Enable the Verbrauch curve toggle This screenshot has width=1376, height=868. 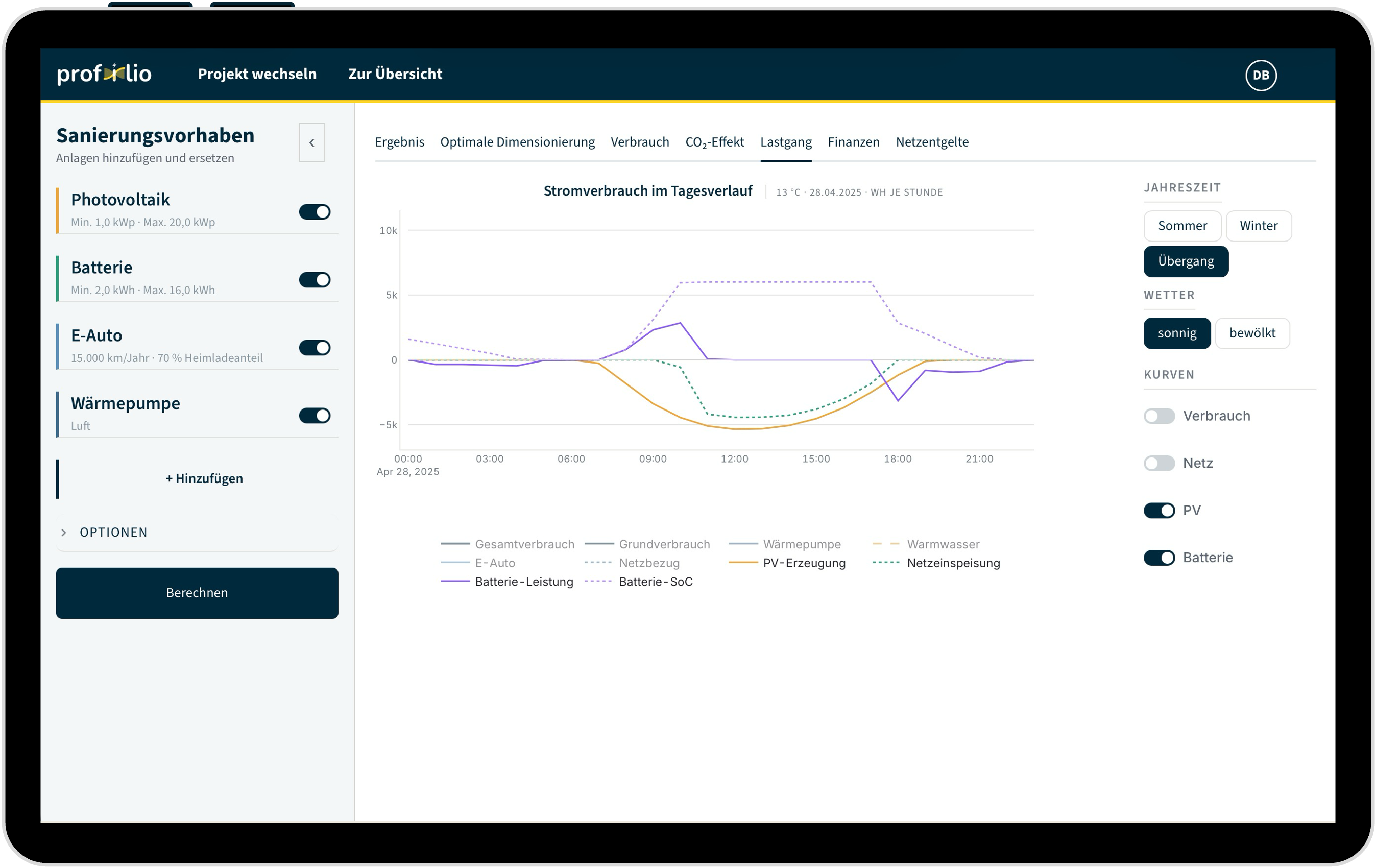[1159, 416]
